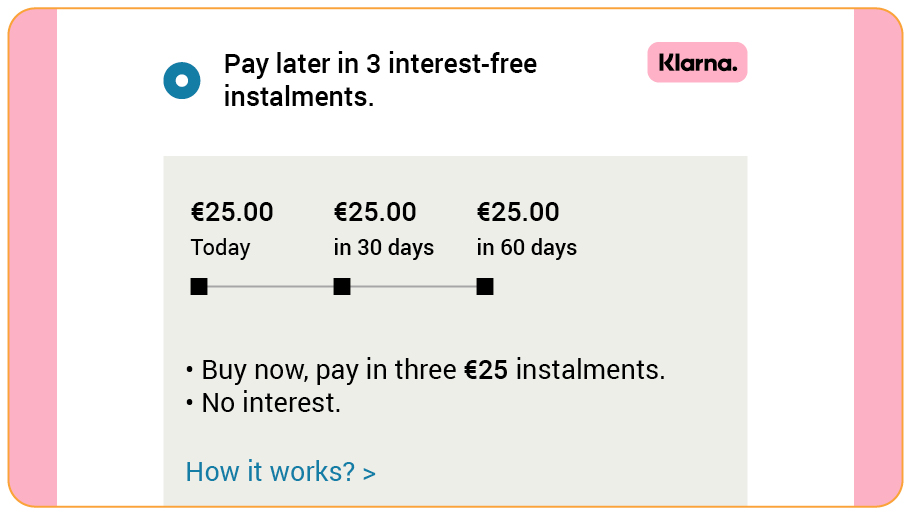The image size is (911, 515).
Task: Click the Today timeline square marker
Action: tap(199, 287)
